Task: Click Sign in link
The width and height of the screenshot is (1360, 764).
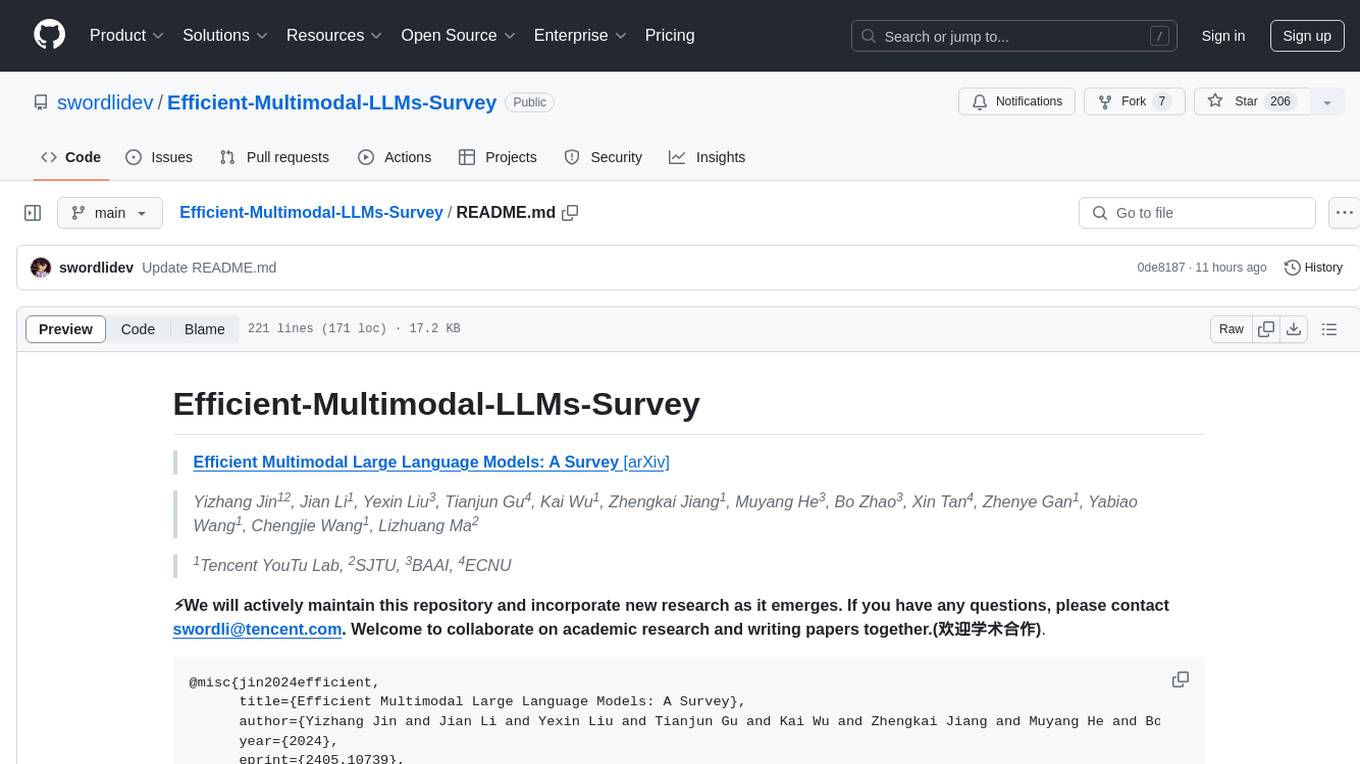Action: click(1223, 36)
